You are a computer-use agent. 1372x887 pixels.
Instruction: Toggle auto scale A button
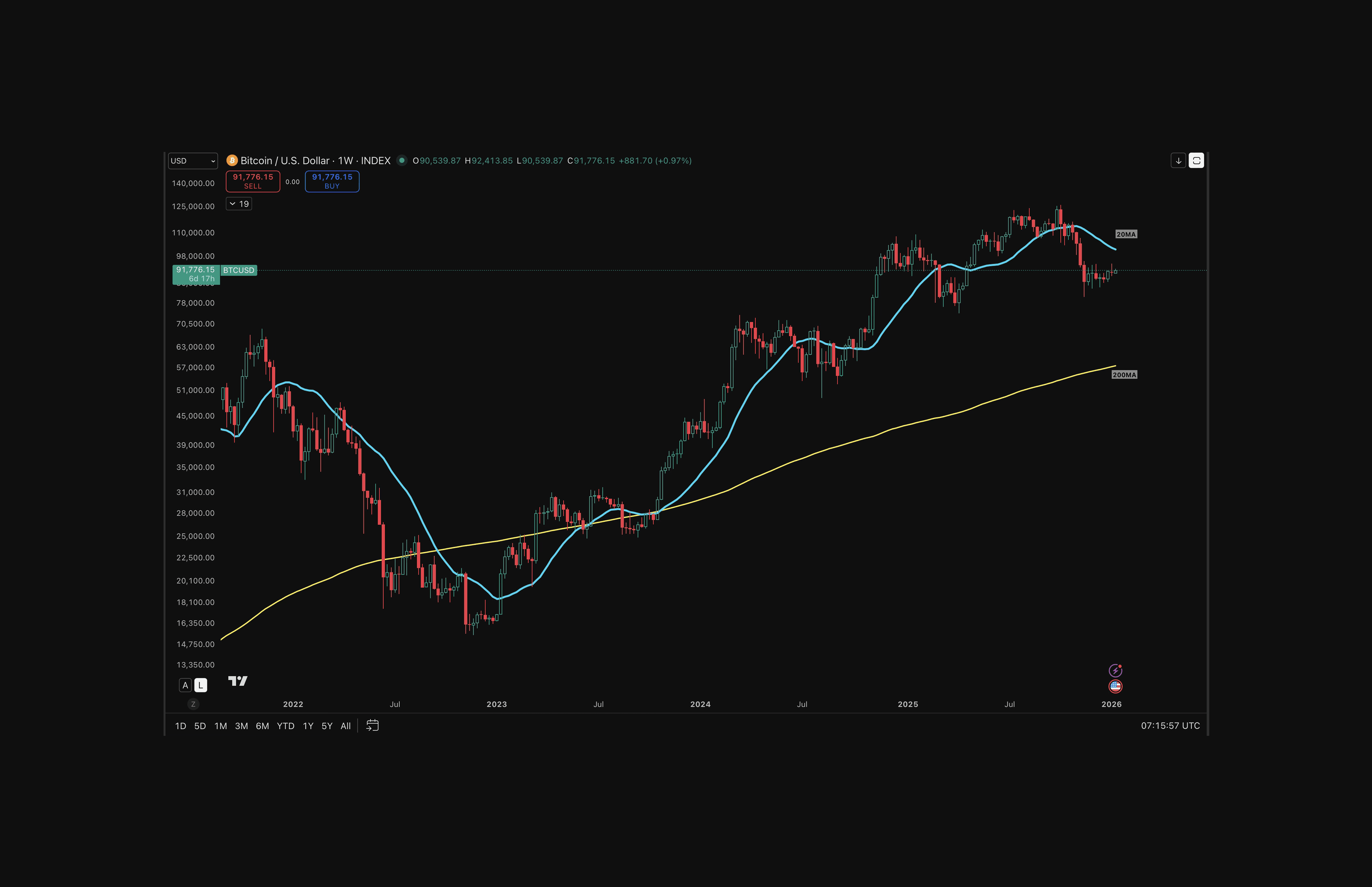click(x=185, y=685)
